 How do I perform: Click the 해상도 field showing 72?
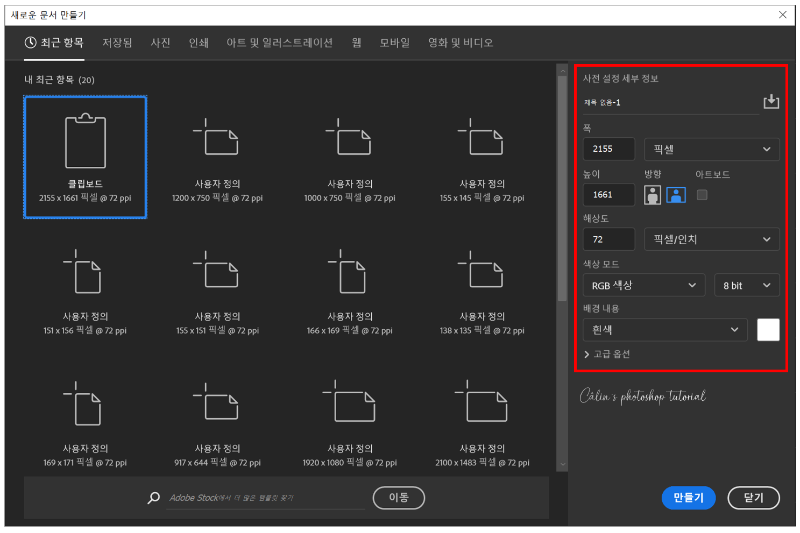tap(609, 239)
